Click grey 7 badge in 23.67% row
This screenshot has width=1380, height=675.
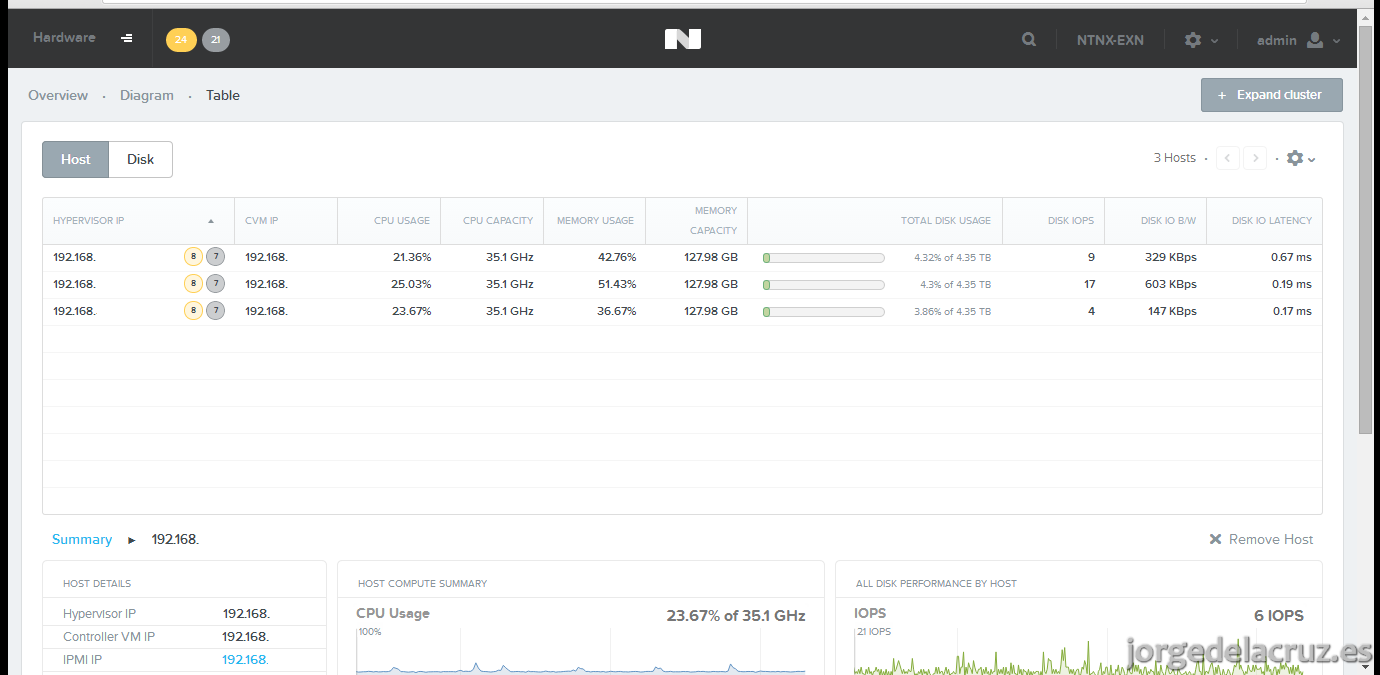click(x=215, y=311)
